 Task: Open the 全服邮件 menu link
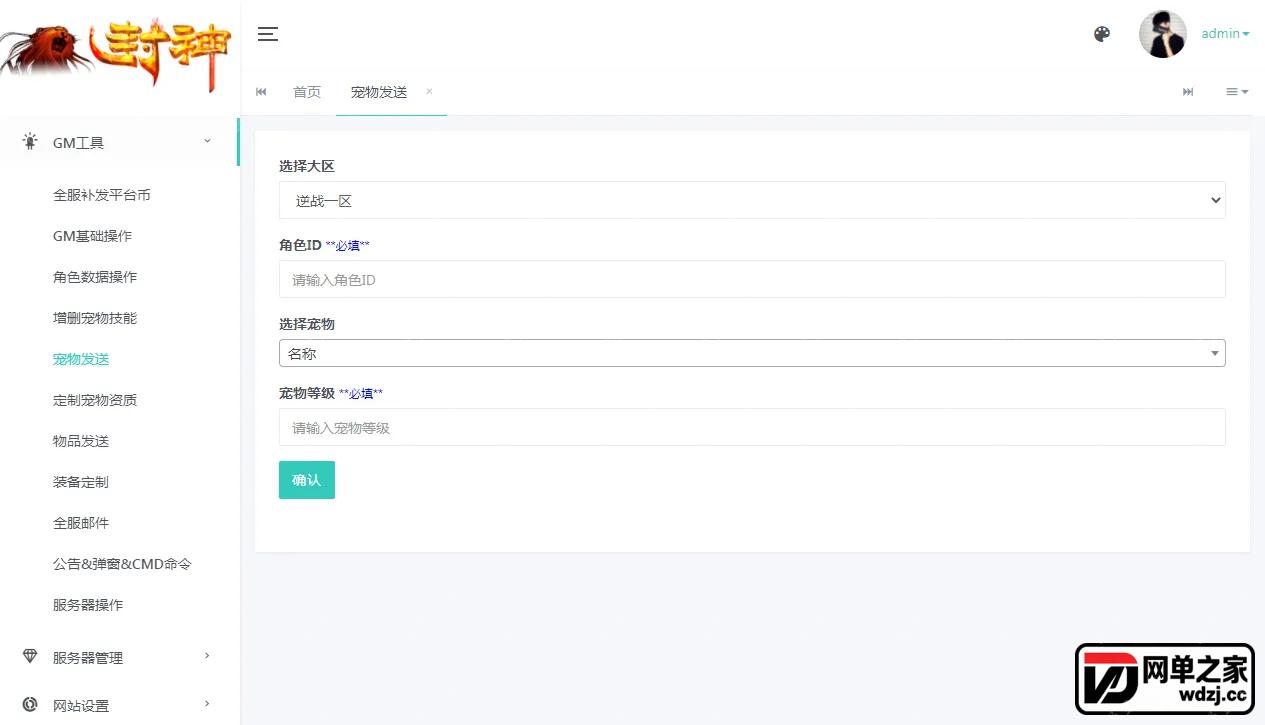point(81,523)
